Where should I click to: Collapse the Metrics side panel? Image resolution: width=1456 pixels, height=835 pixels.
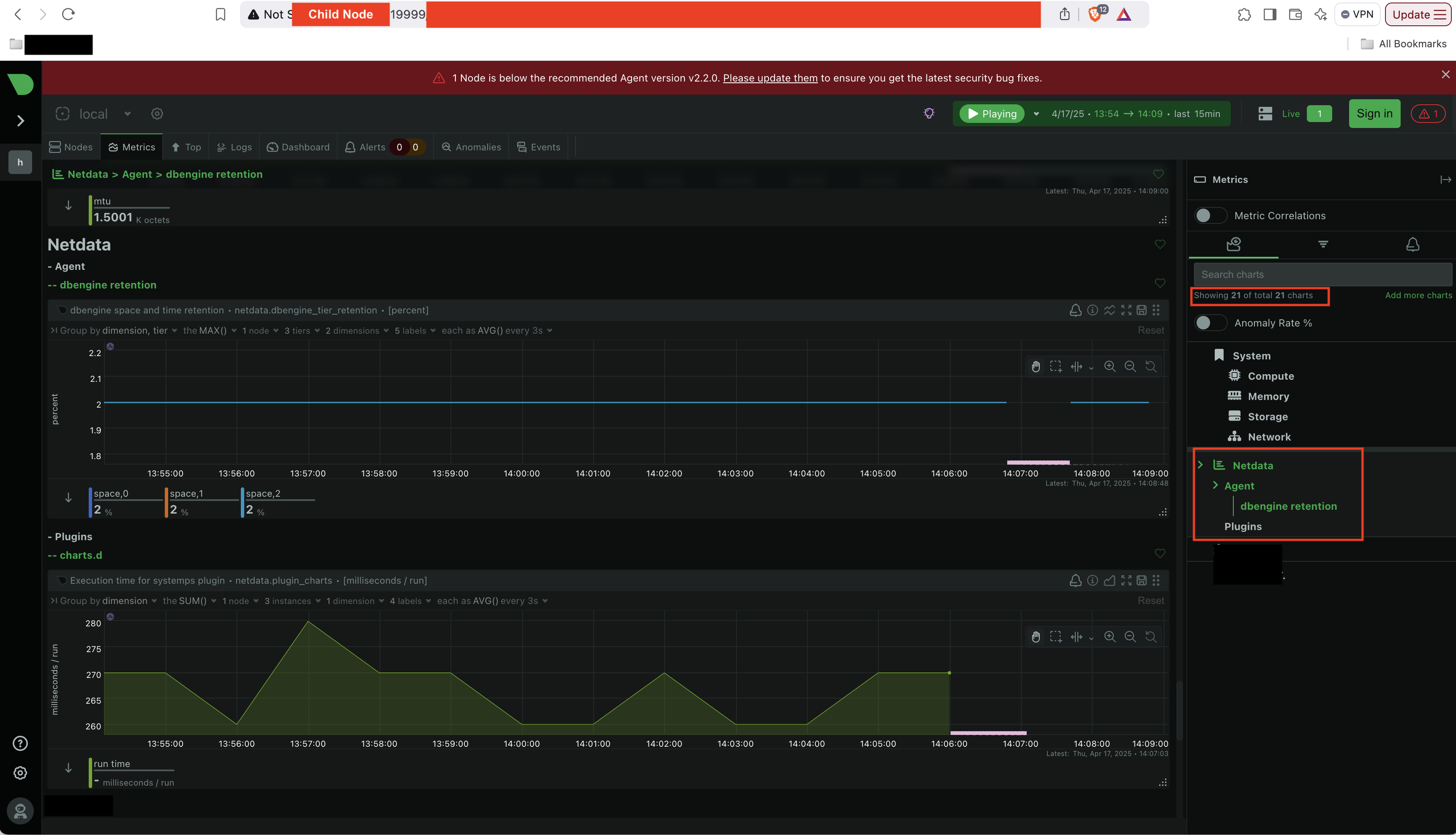(1445, 180)
